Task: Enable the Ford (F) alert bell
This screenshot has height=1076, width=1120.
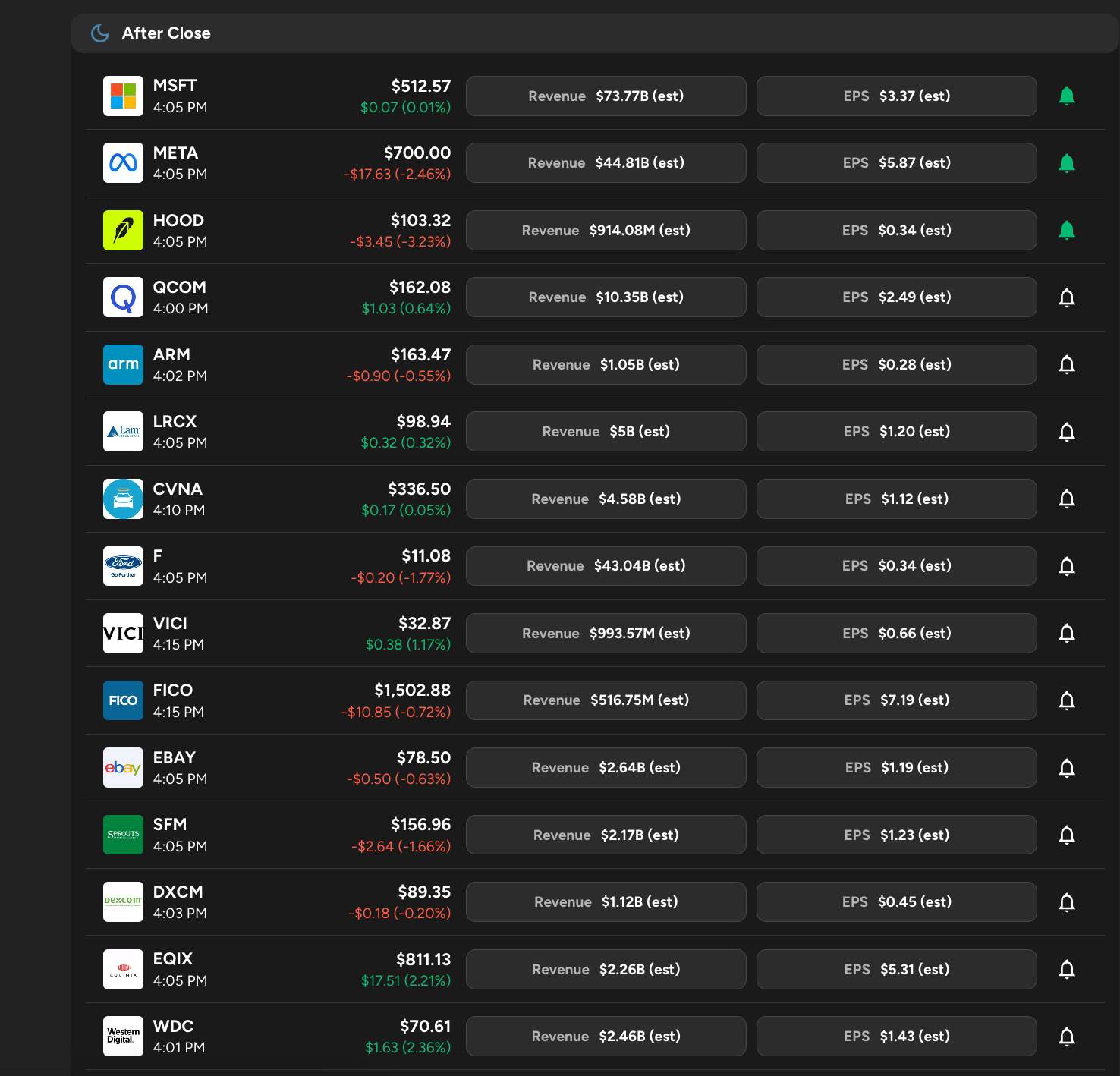Action: (1067, 566)
